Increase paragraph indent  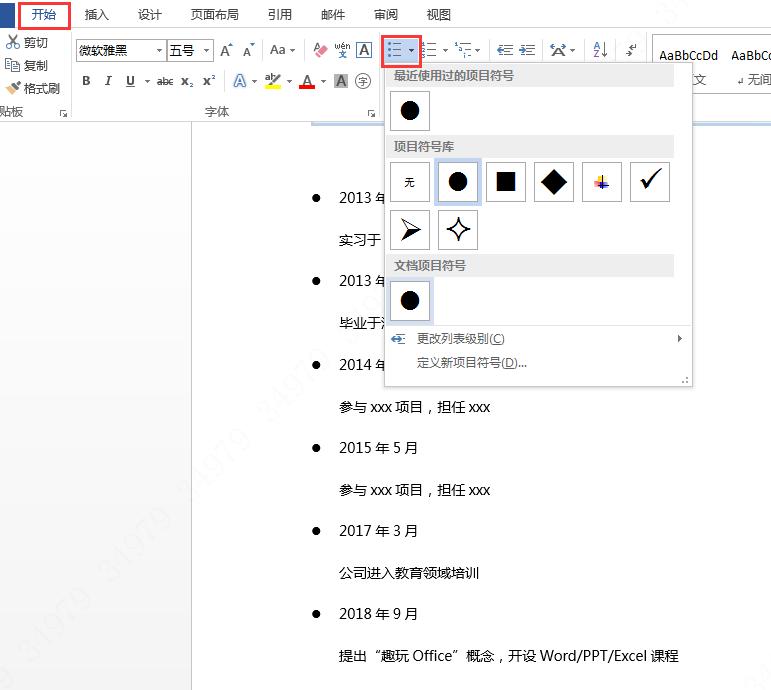(x=527, y=50)
